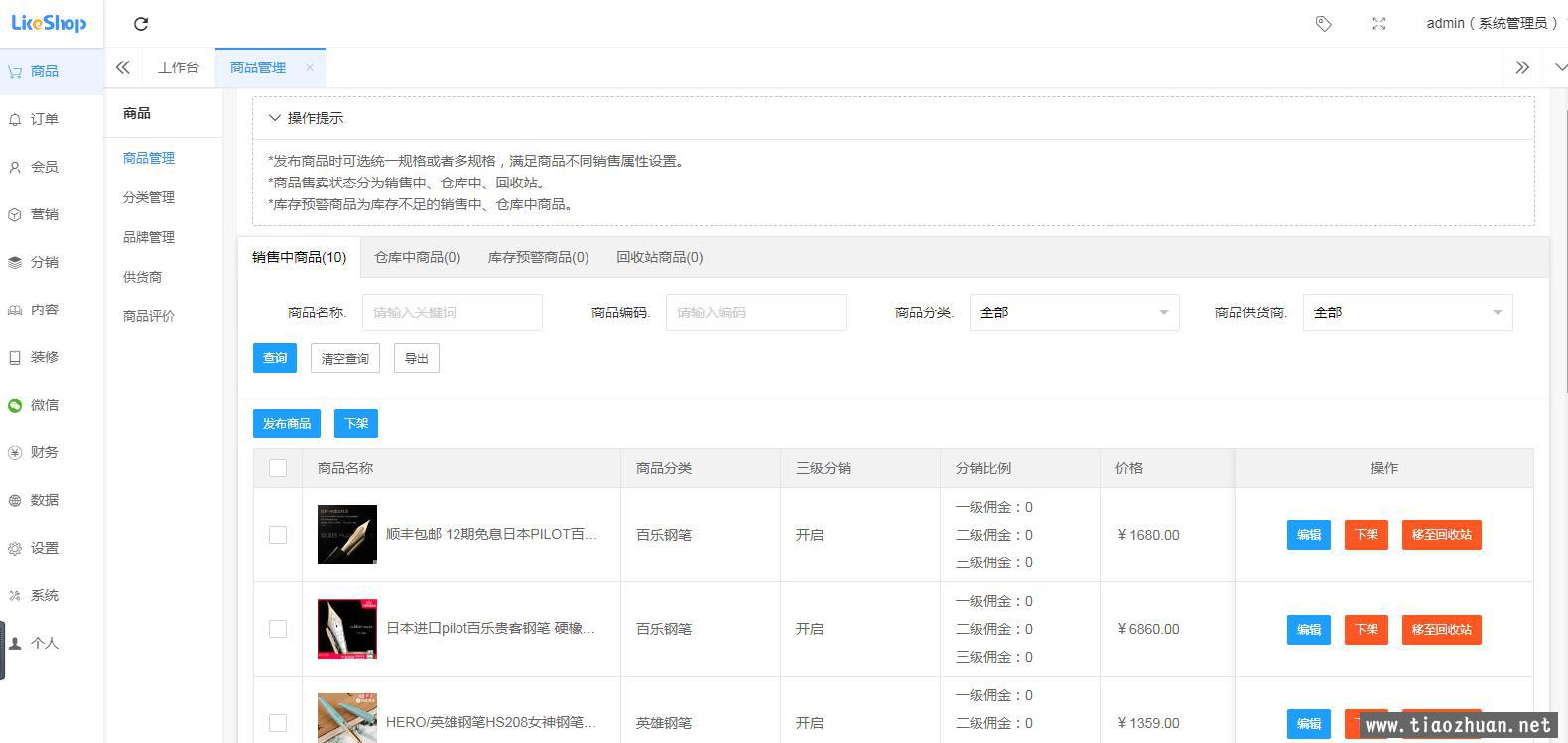Screen dimensions: 1568x743
Task: Select 分类管理 in submenu
Action: 149,197
